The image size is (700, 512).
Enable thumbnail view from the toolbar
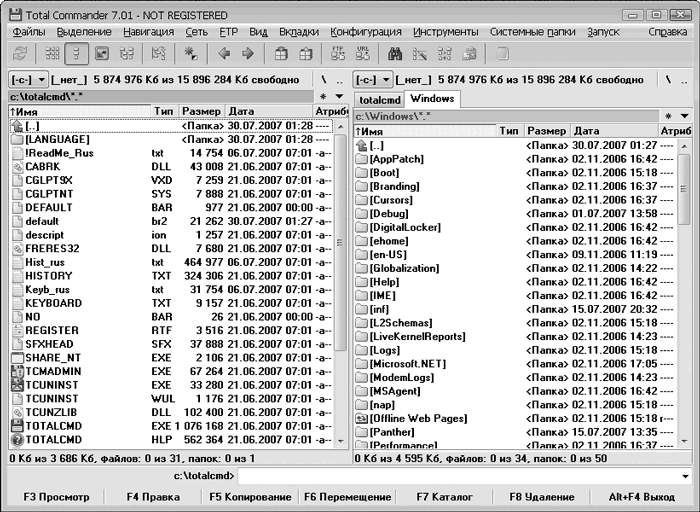point(102,54)
